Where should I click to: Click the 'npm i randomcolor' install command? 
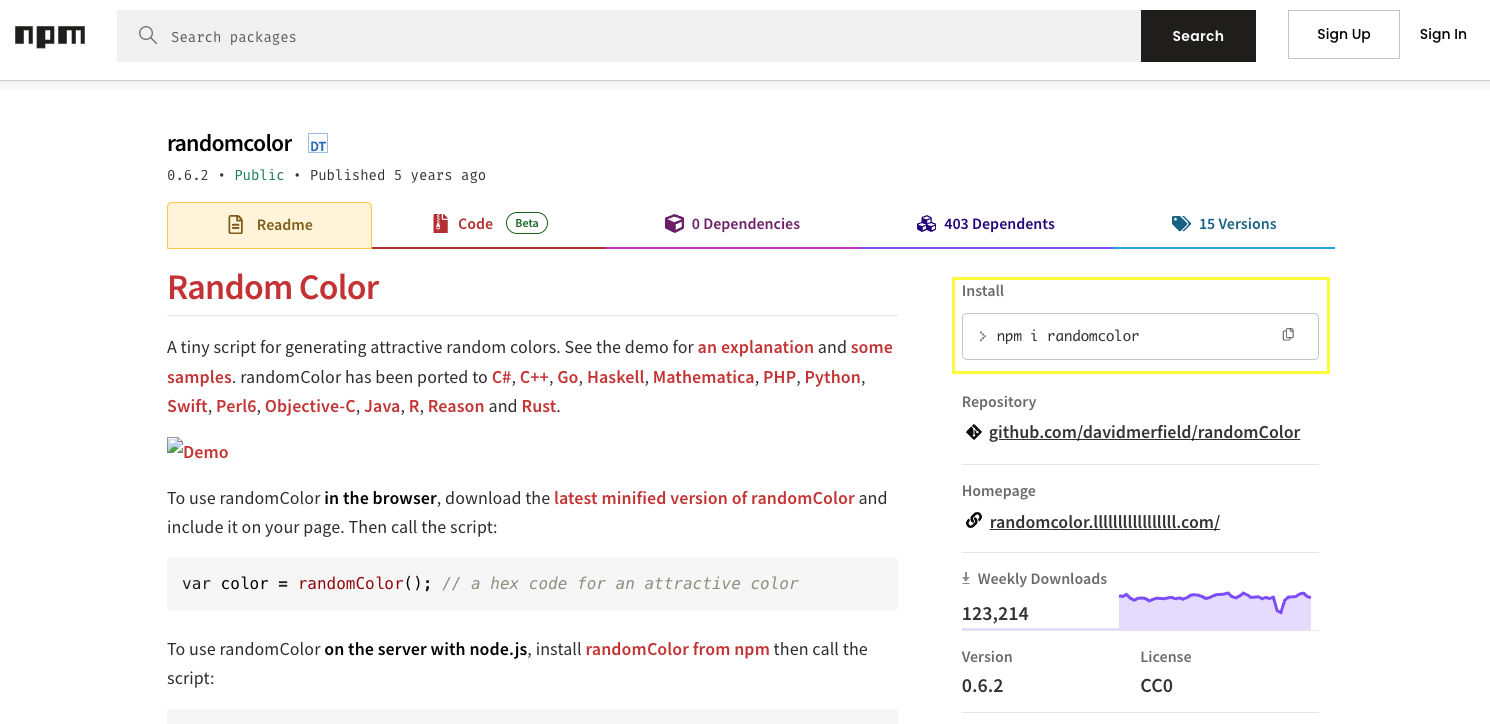pos(1068,336)
